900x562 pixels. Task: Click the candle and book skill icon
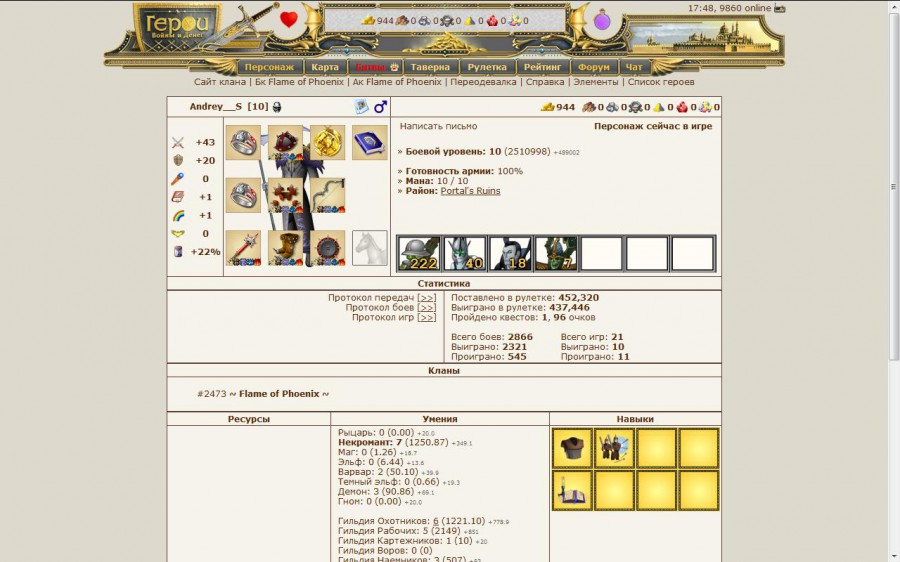coord(572,490)
